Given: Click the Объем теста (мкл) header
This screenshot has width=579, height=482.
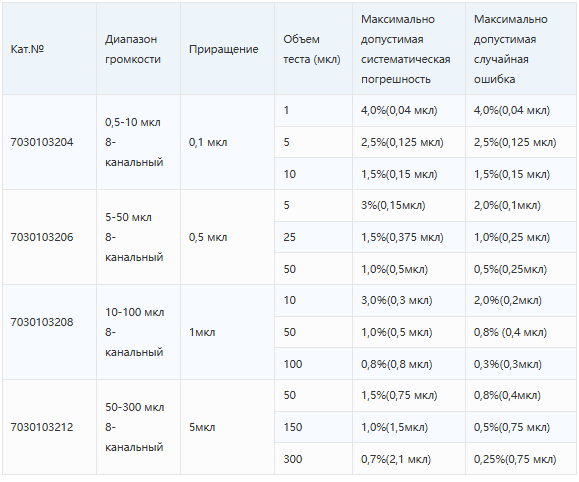Looking at the screenshot, I should tap(312, 49).
